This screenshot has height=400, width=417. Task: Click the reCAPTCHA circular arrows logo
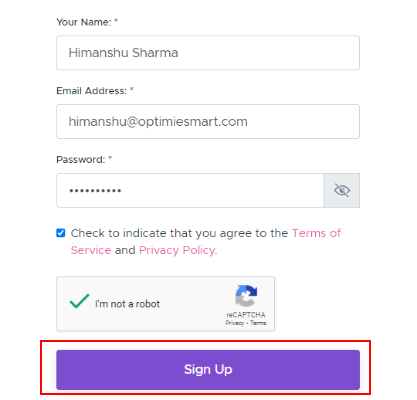tap(246, 296)
